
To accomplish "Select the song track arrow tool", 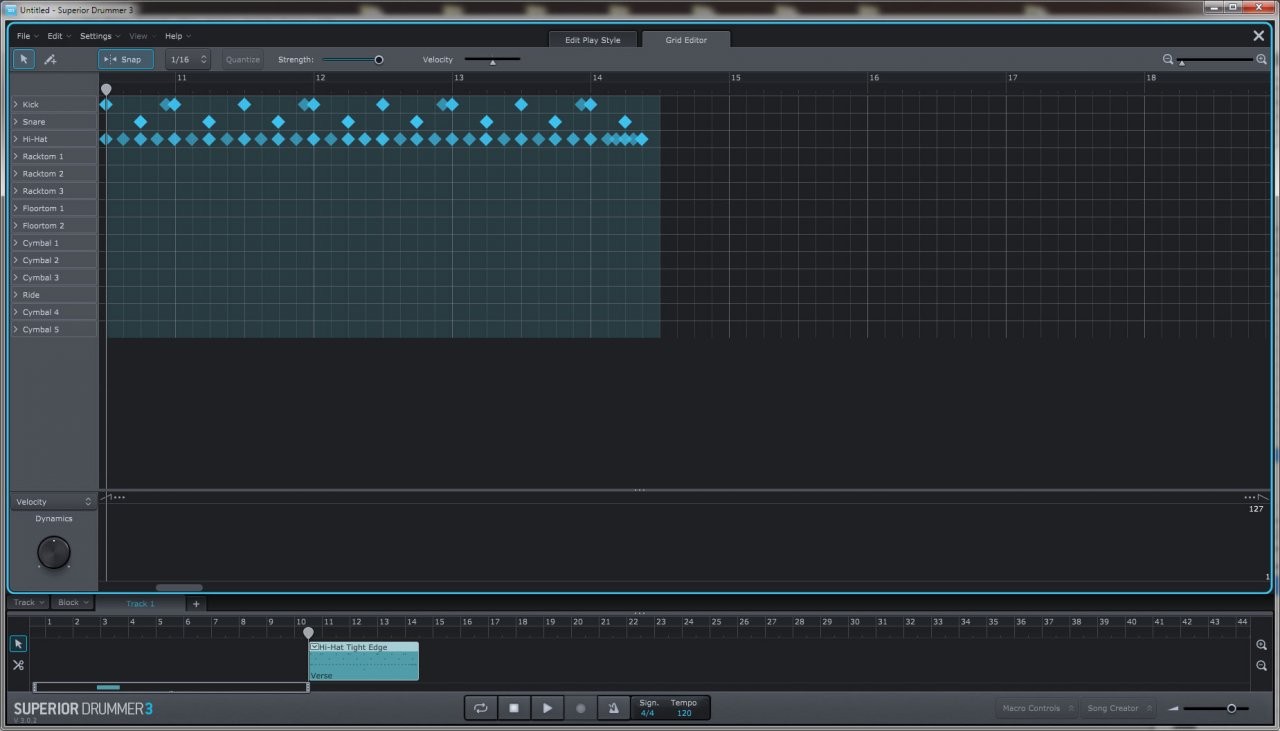I will point(18,644).
